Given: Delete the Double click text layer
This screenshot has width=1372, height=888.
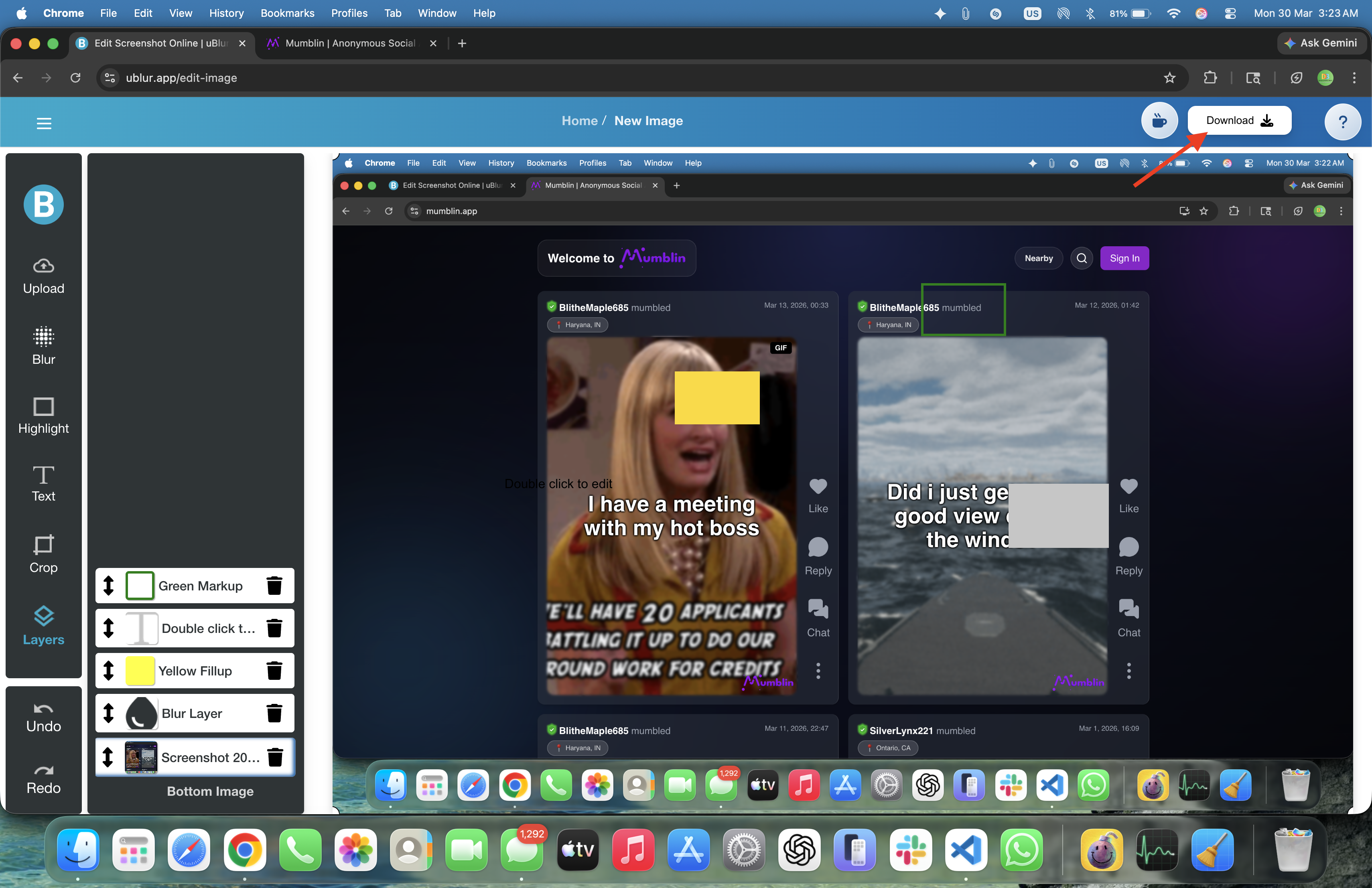Looking at the screenshot, I should tap(274, 628).
